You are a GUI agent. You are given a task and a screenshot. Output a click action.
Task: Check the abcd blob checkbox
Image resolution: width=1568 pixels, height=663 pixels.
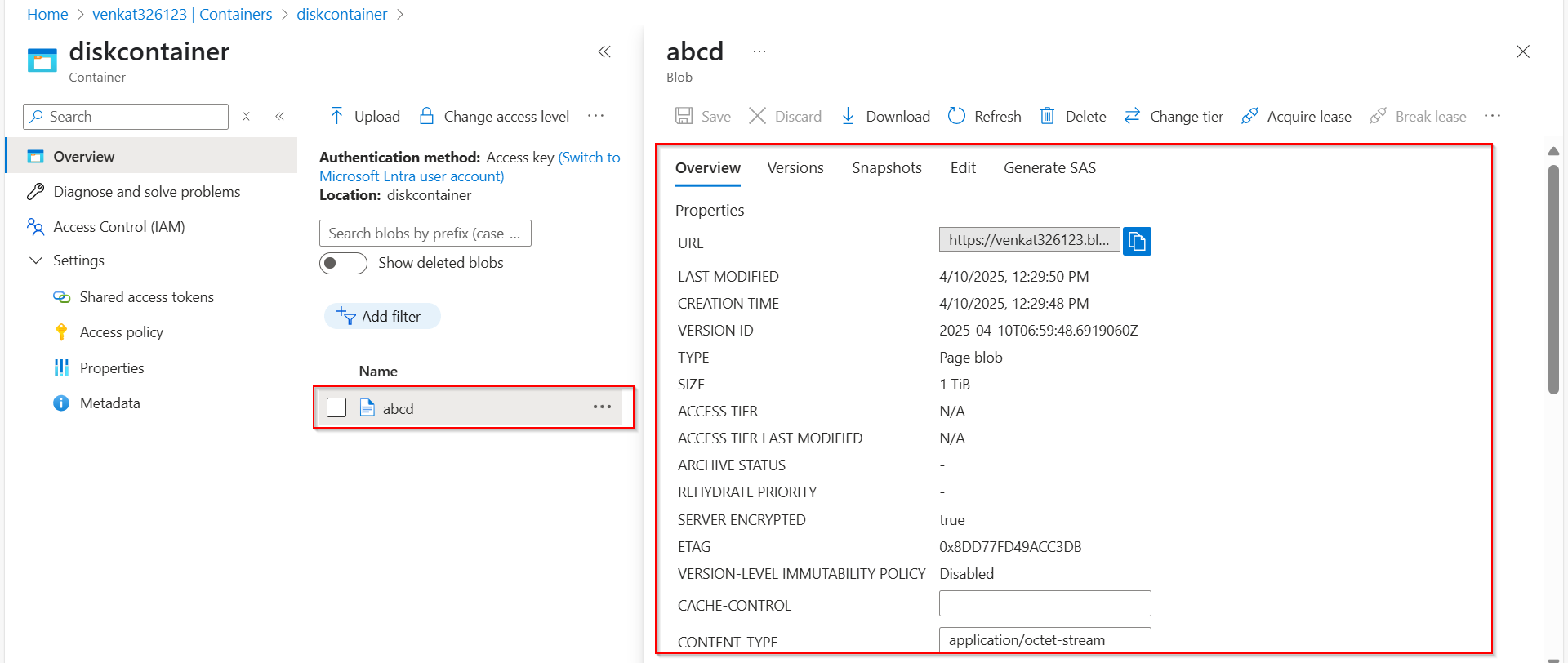(336, 407)
